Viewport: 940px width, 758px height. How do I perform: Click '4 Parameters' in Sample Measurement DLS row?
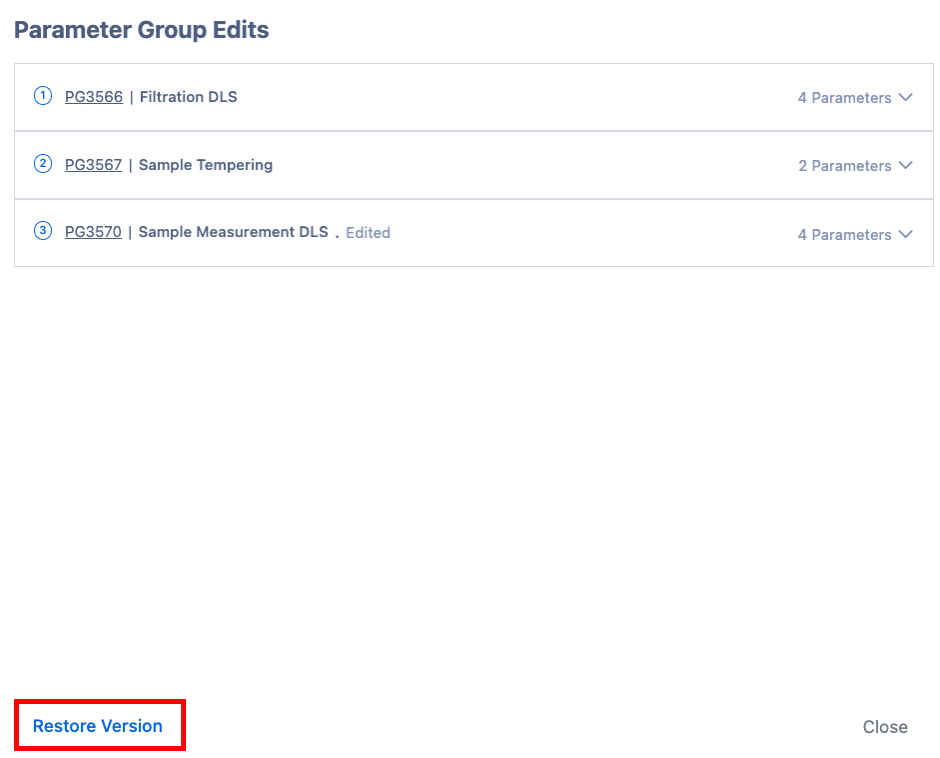click(x=844, y=235)
